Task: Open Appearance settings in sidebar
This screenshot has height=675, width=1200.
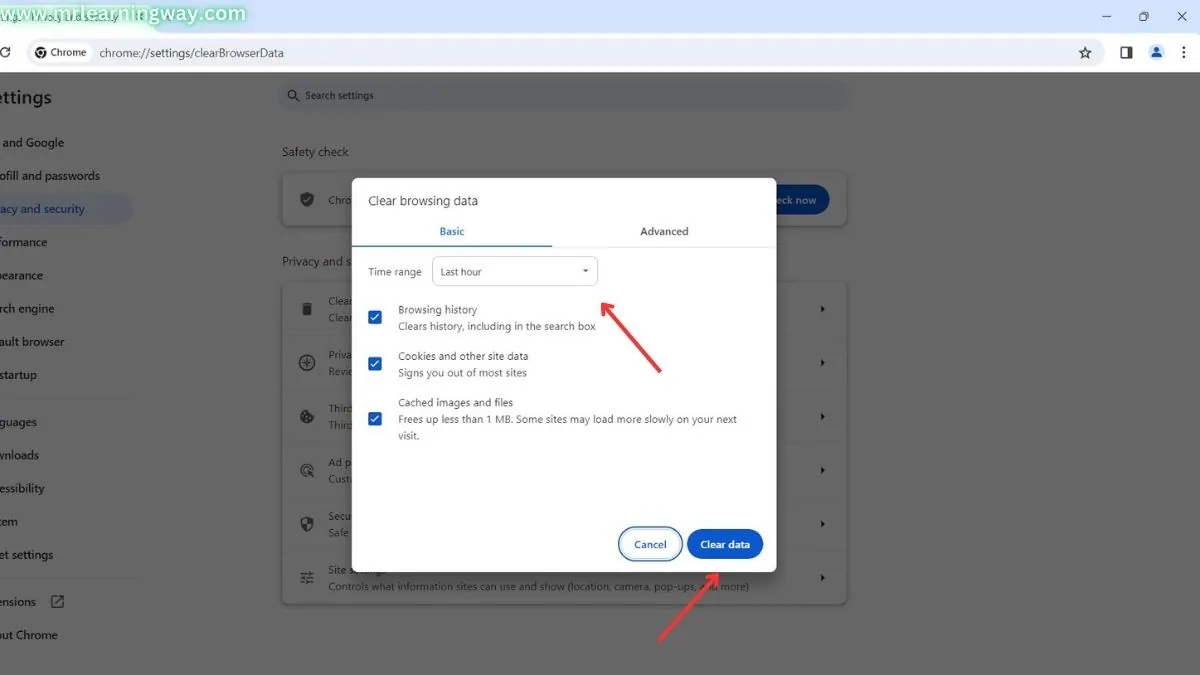Action: click(x=22, y=276)
